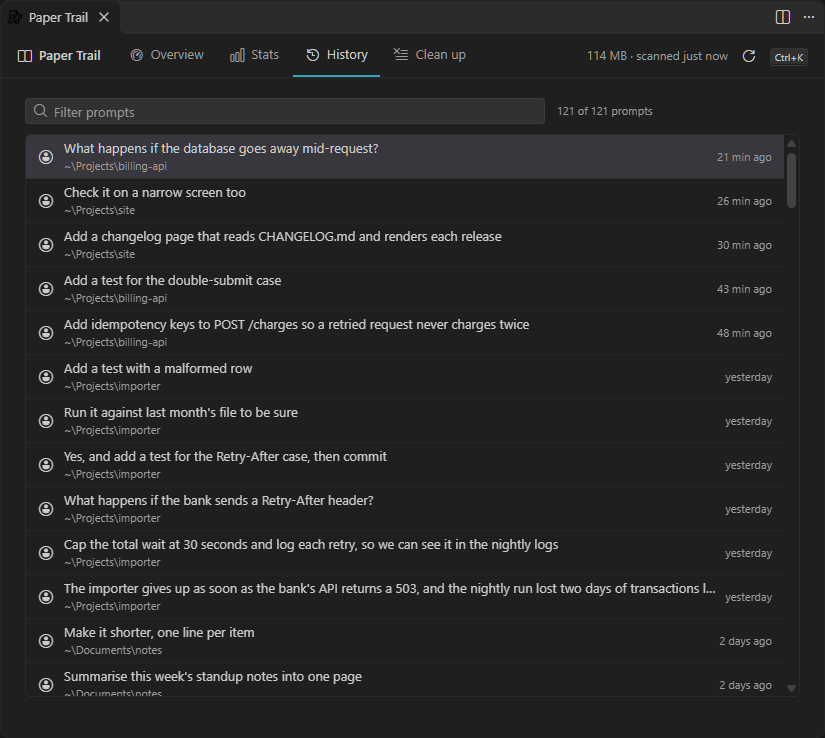This screenshot has width=825, height=738.
Task: Focus the Filter prompts search field
Action: (x=285, y=111)
